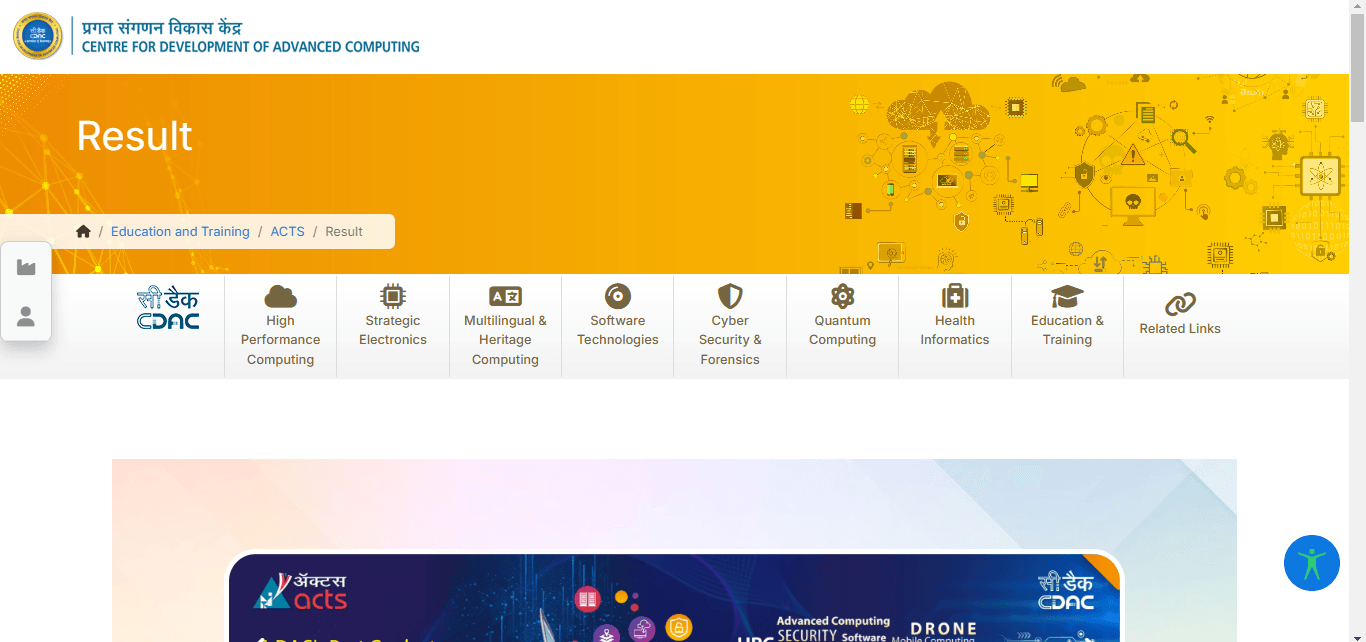1366x642 pixels.
Task: Click the Related Links chain icon
Action: pyautogui.click(x=1180, y=304)
